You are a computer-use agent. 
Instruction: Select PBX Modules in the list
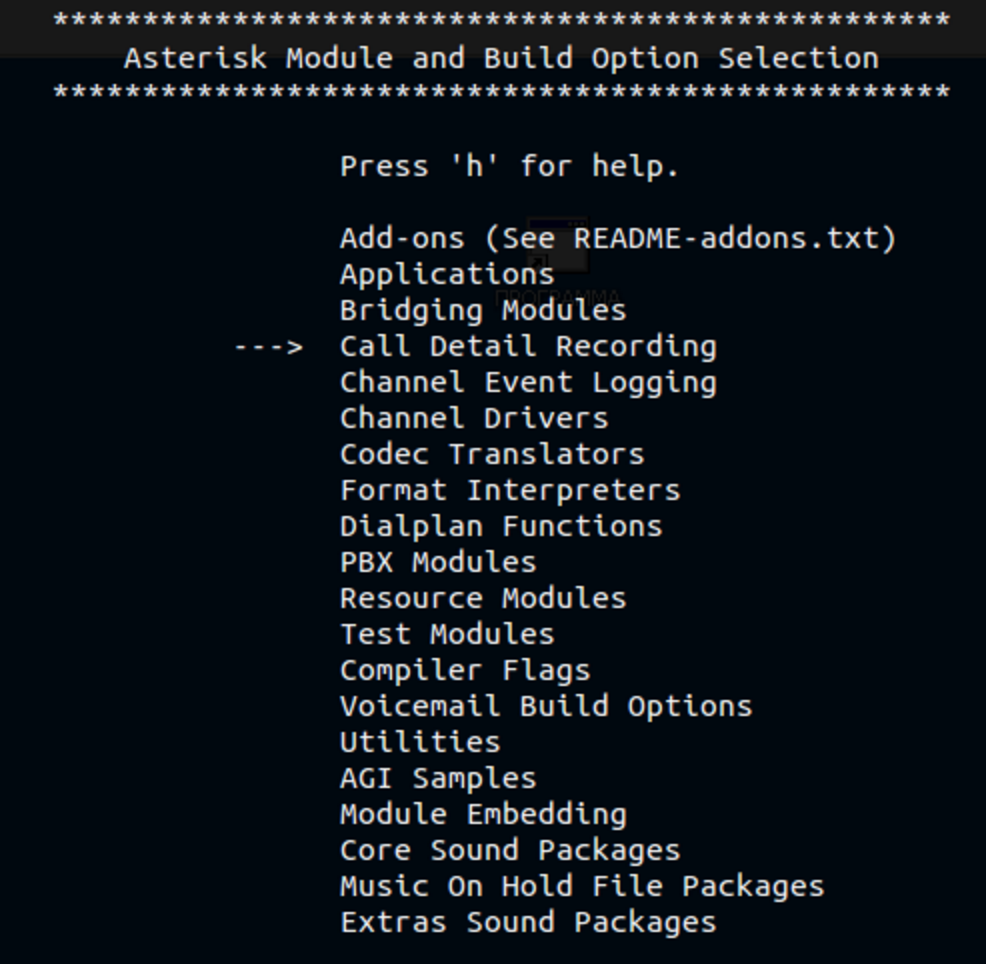[x=437, y=563]
